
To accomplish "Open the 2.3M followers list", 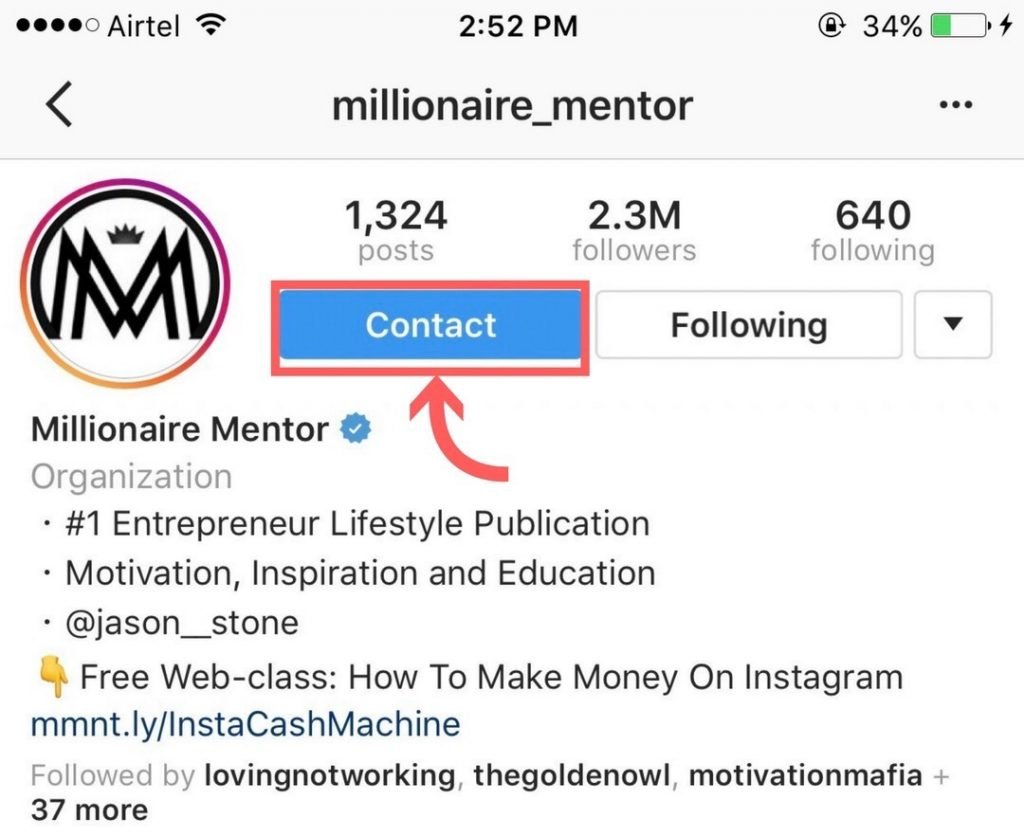I will (x=634, y=231).
